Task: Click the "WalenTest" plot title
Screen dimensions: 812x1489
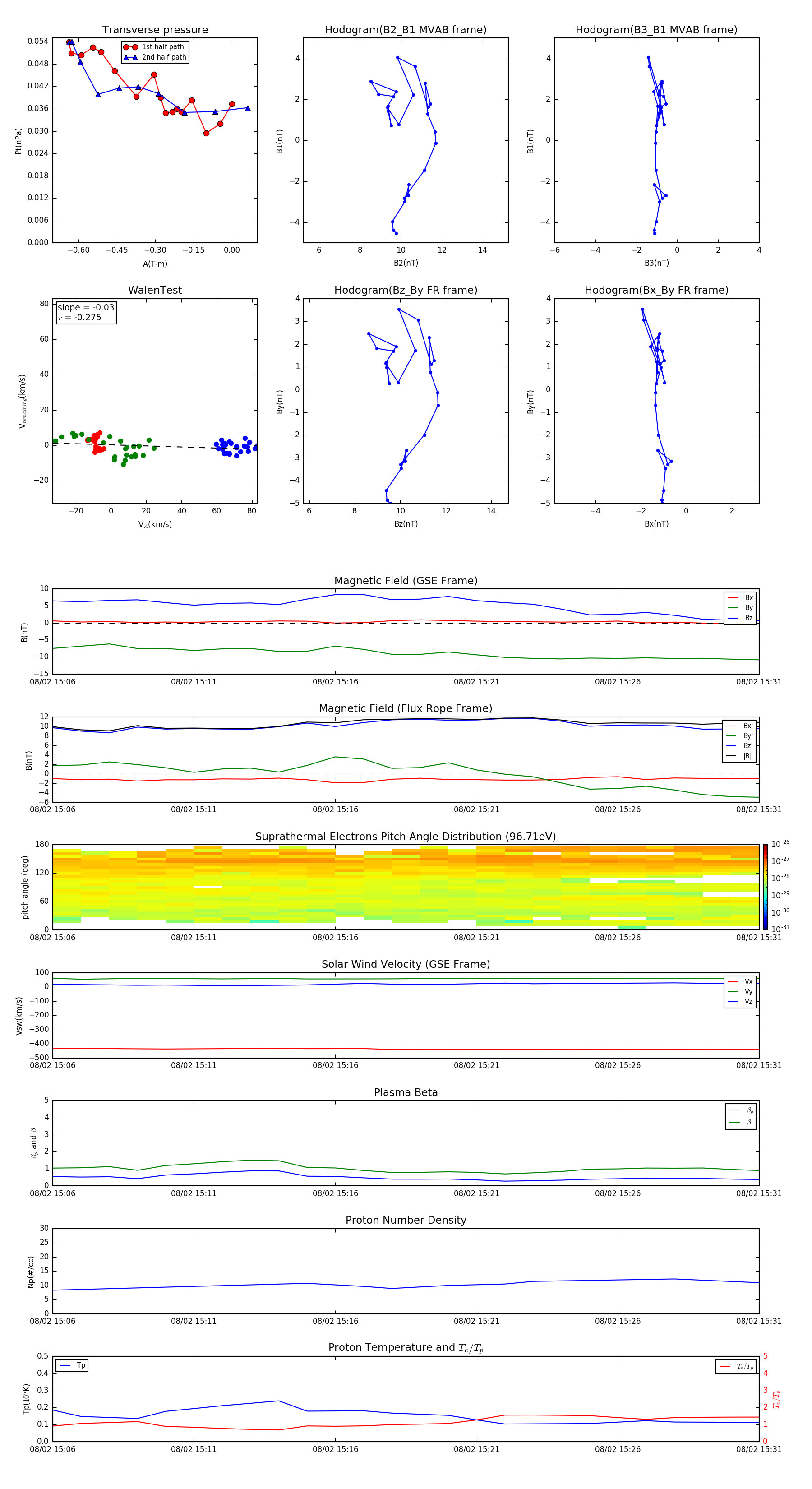Action: click(155, 290)
